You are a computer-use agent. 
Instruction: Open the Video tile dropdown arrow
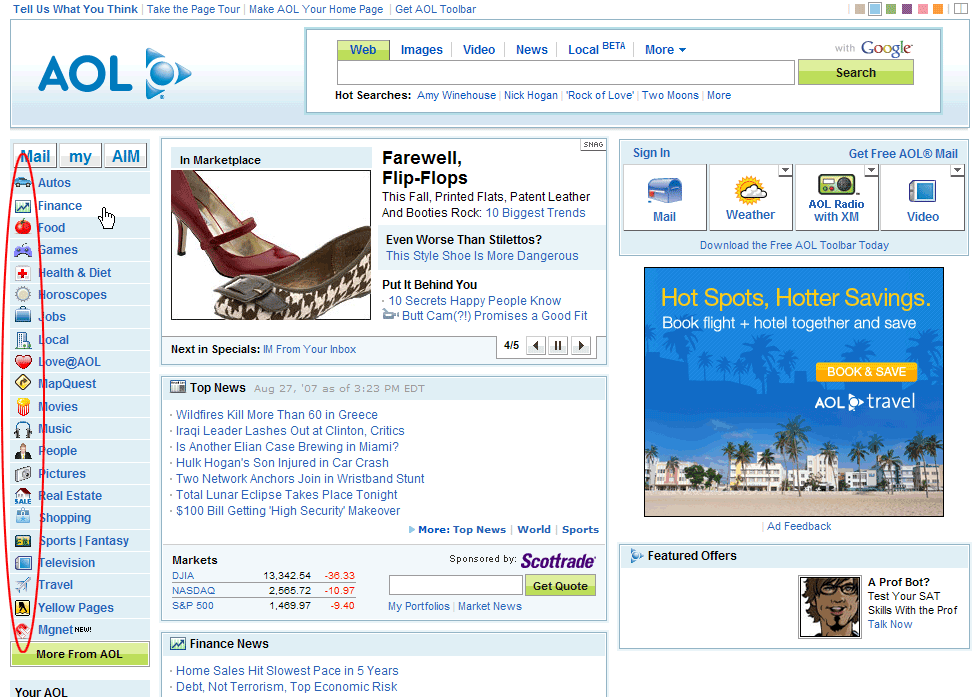957,171
